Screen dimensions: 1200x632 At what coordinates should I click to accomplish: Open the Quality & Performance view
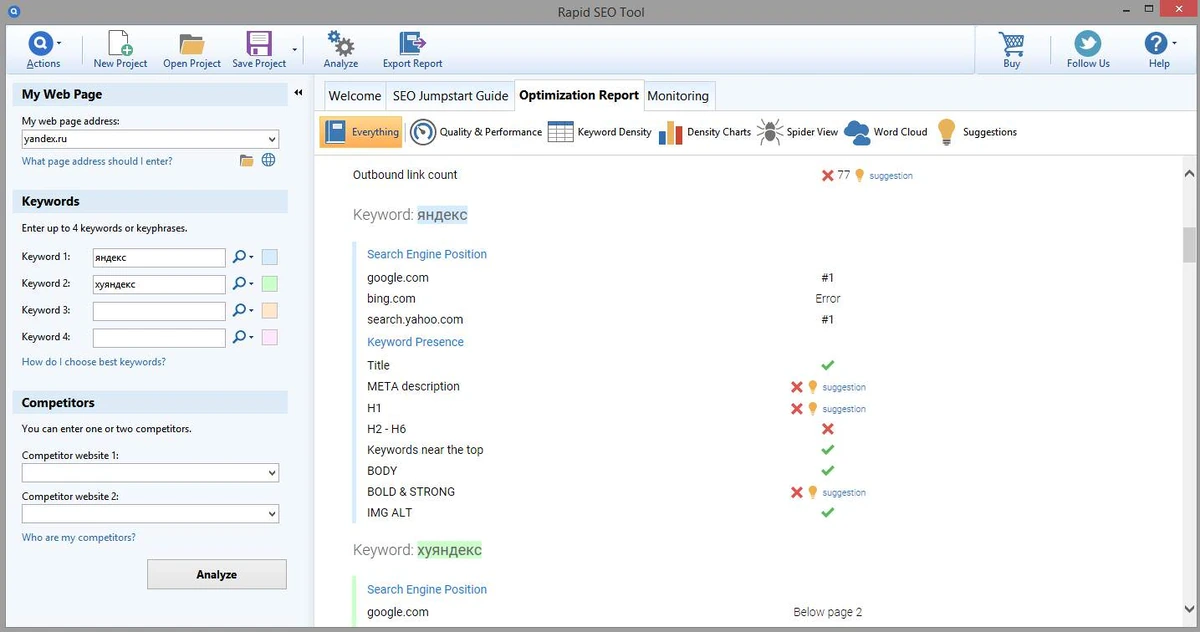click(476, 132)
